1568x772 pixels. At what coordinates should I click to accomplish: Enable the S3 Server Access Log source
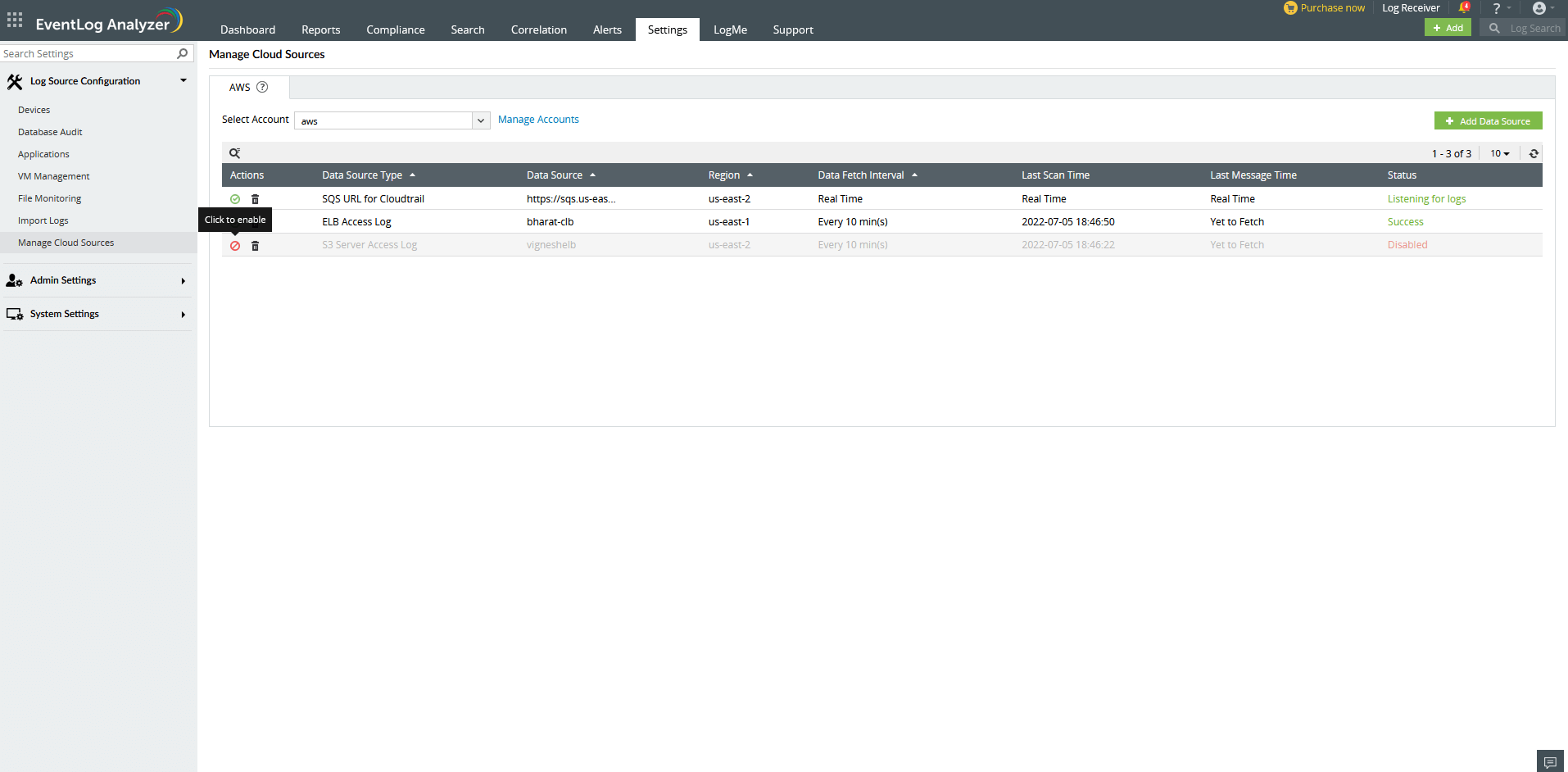coord(235,245)
